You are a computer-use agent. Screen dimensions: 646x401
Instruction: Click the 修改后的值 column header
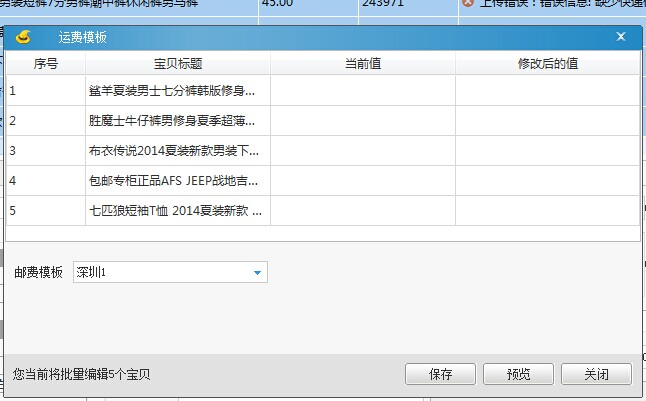pos(547,63)
